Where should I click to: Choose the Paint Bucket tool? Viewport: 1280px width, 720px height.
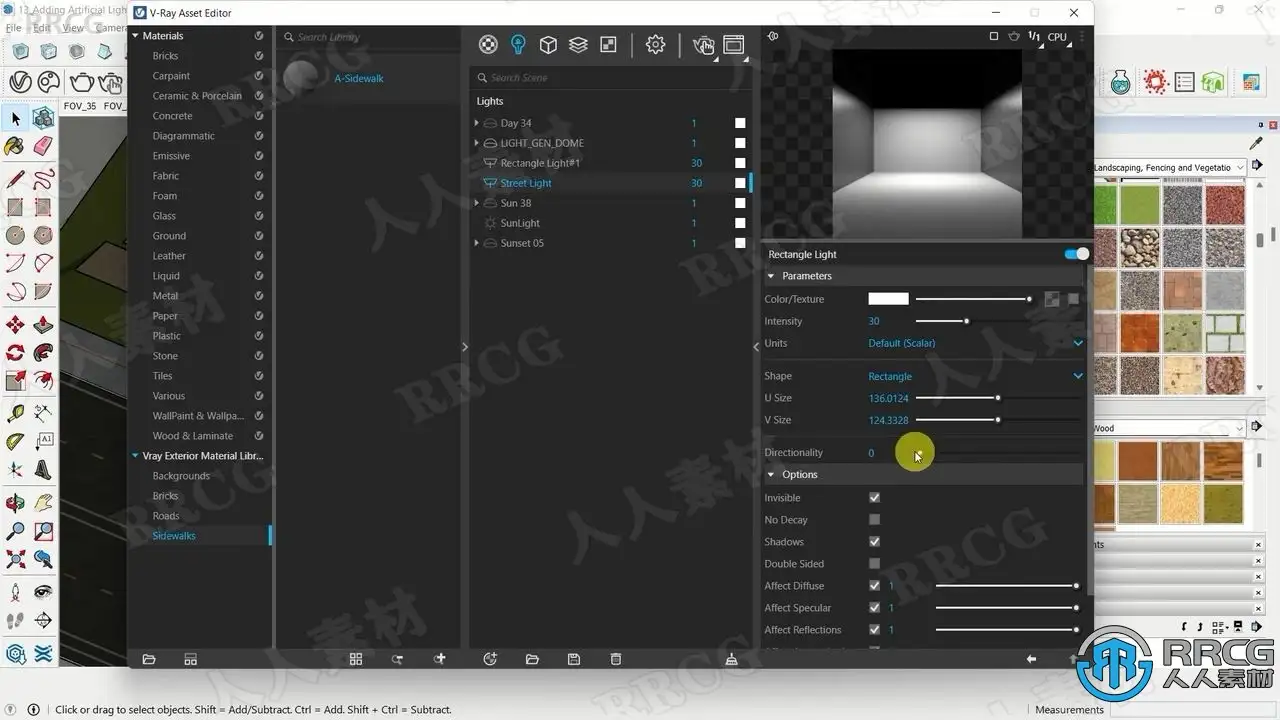click(x=15, y=147)
